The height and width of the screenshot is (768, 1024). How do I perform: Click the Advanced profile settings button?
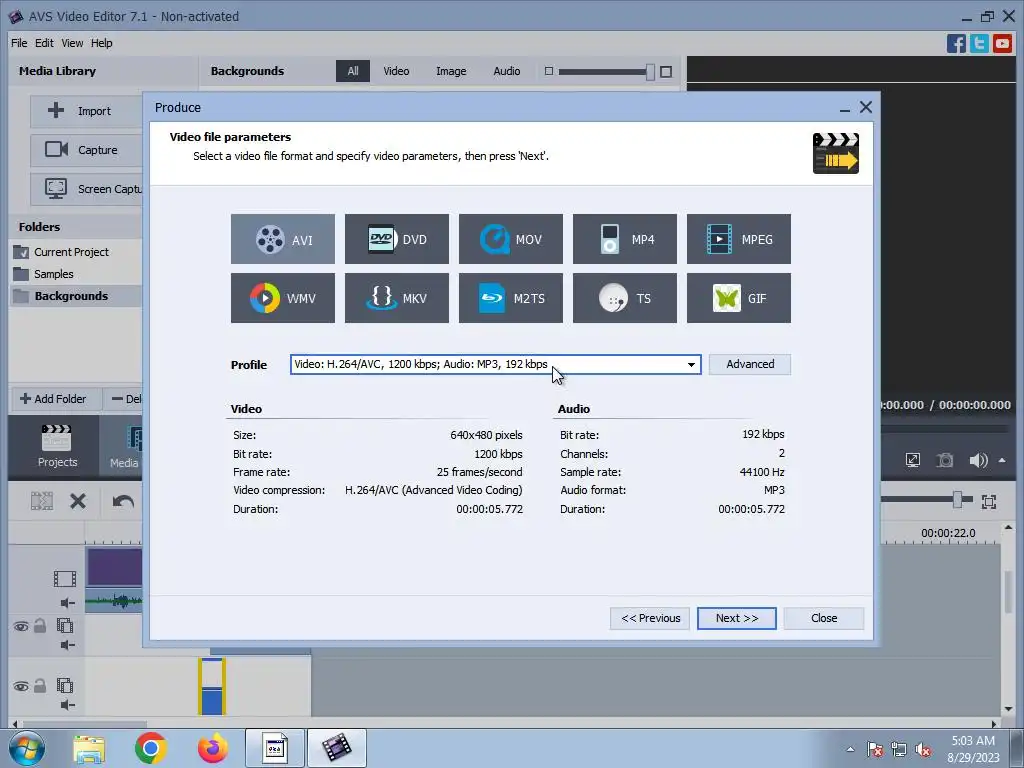click(750, 364)
